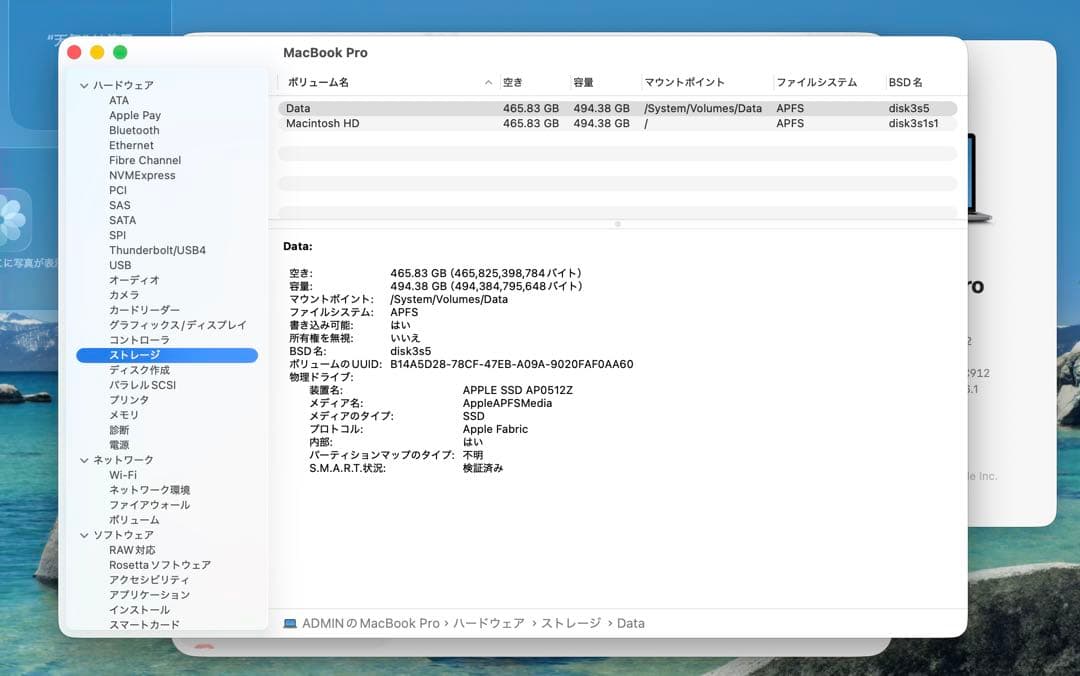
Task: Click the MacBook Pro icon in path bar
Action: coord(290,624)
